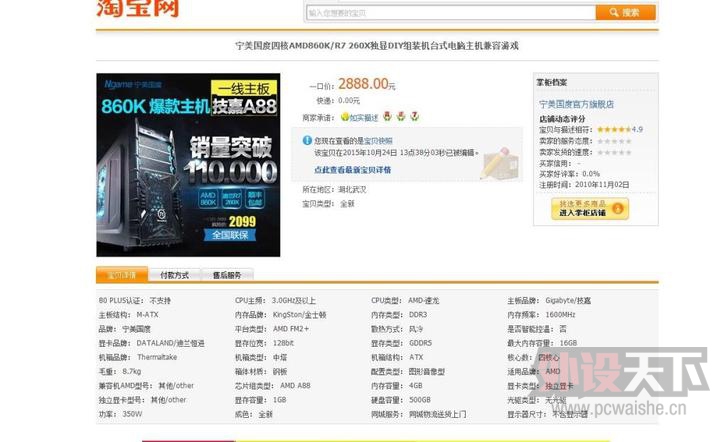
Task: Switch to the 售后服务 tab
Action: (x=227, y=275)
